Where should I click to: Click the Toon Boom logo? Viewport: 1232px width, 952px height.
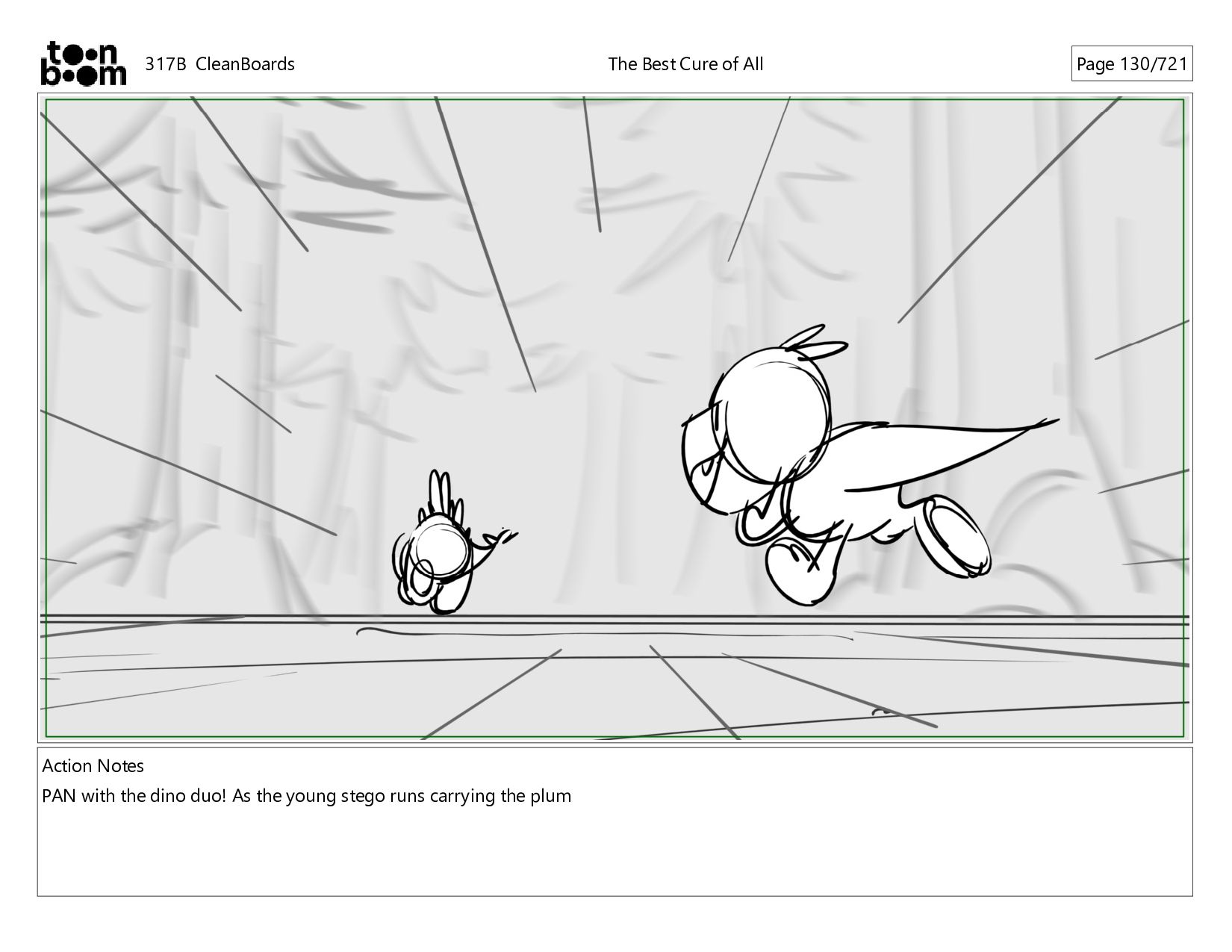(83, 63)
